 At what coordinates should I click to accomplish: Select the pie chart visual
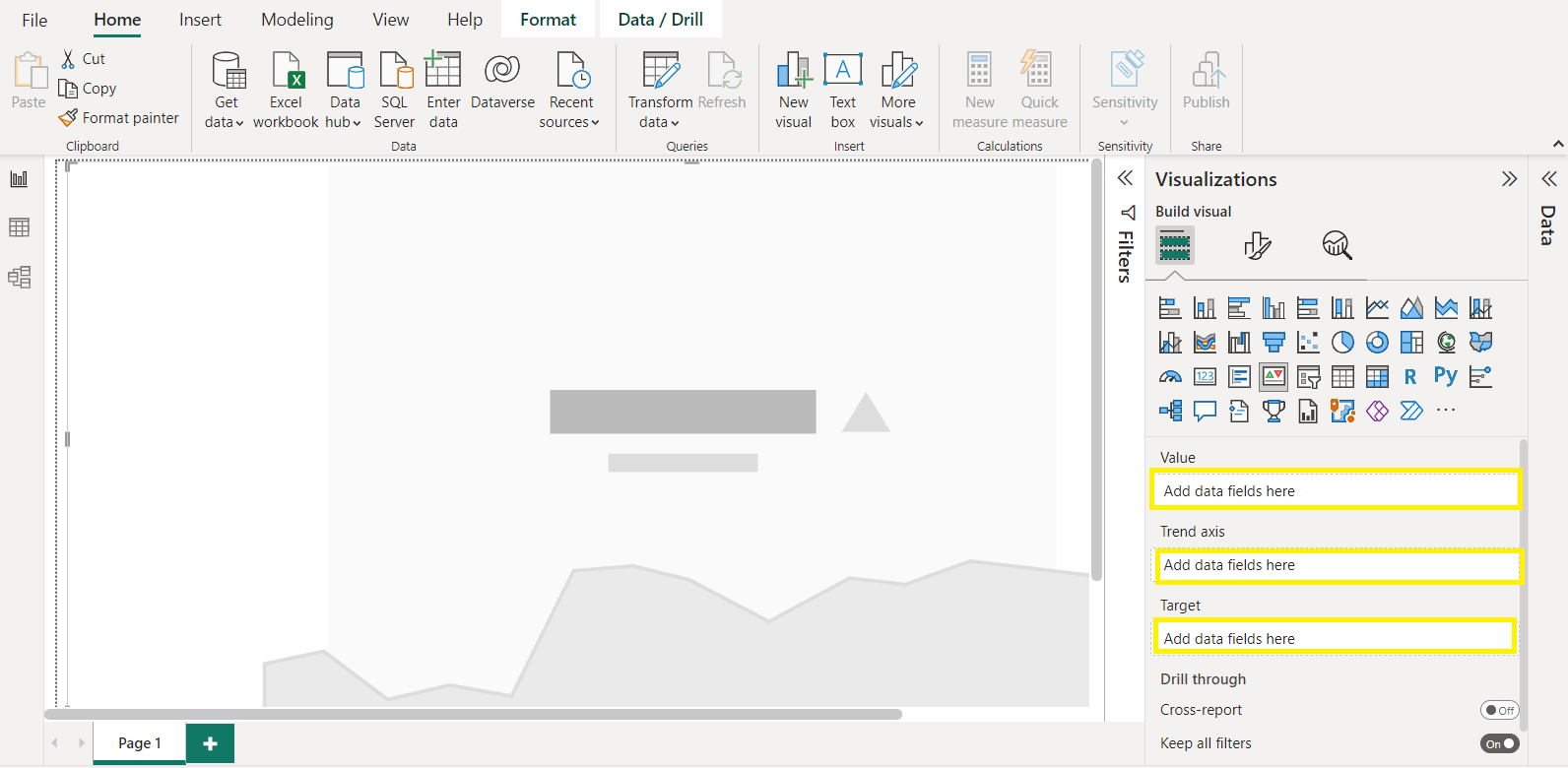[x=1342, y=342]
